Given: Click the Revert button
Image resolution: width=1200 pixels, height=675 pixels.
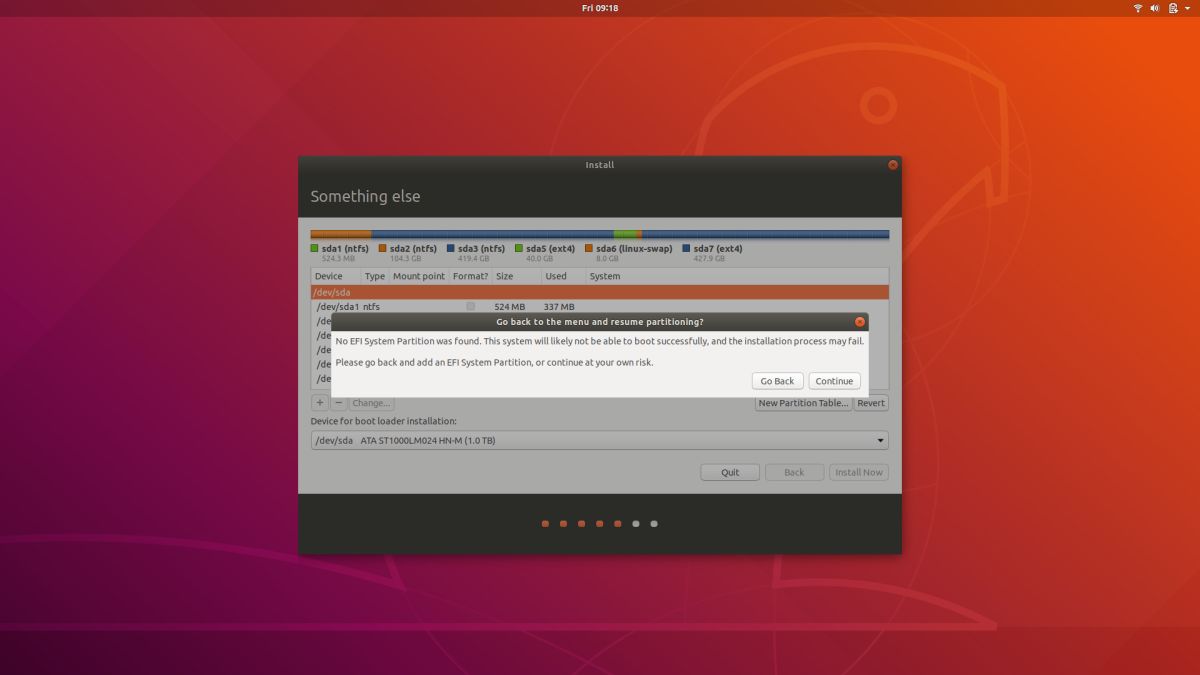Looking at the screenshot, I should click(x=871, y=403).
